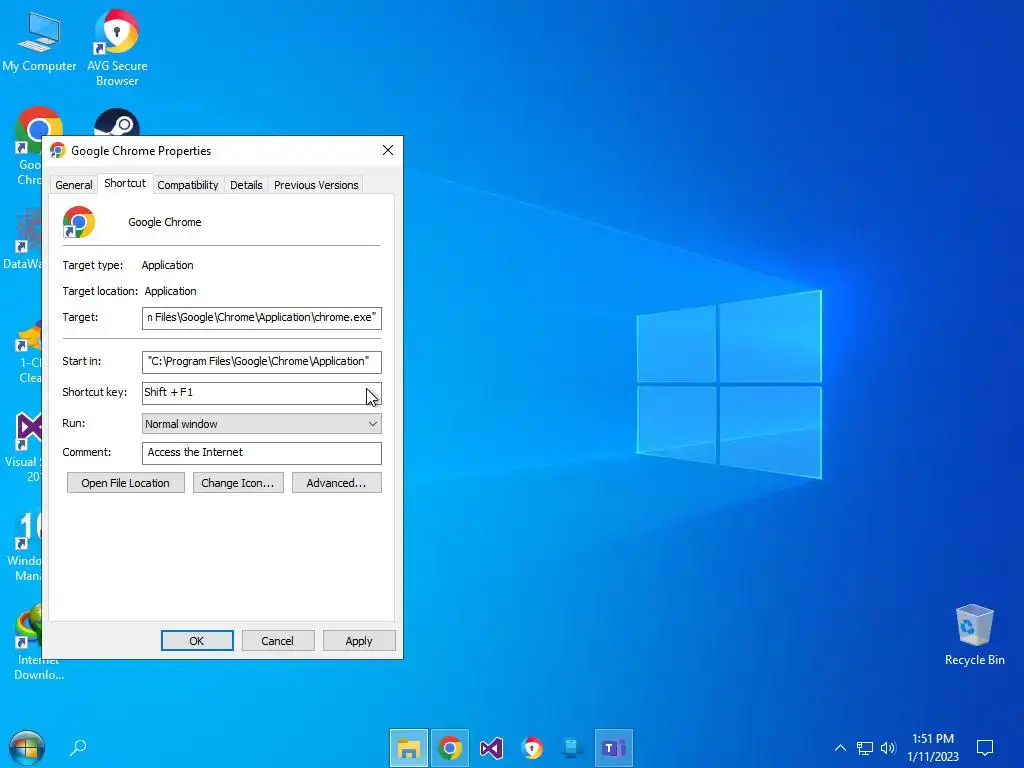Open File Explorer from the taskbar
The height and width of the screenshot is (768, 1024).
click(409, 748)
